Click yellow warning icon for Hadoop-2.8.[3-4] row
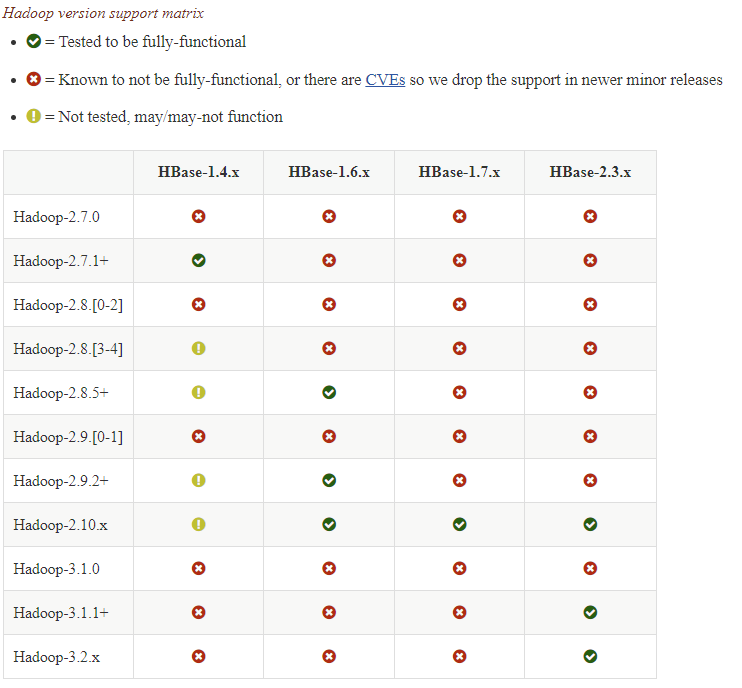The image size is (742, 688). (199, 348)
